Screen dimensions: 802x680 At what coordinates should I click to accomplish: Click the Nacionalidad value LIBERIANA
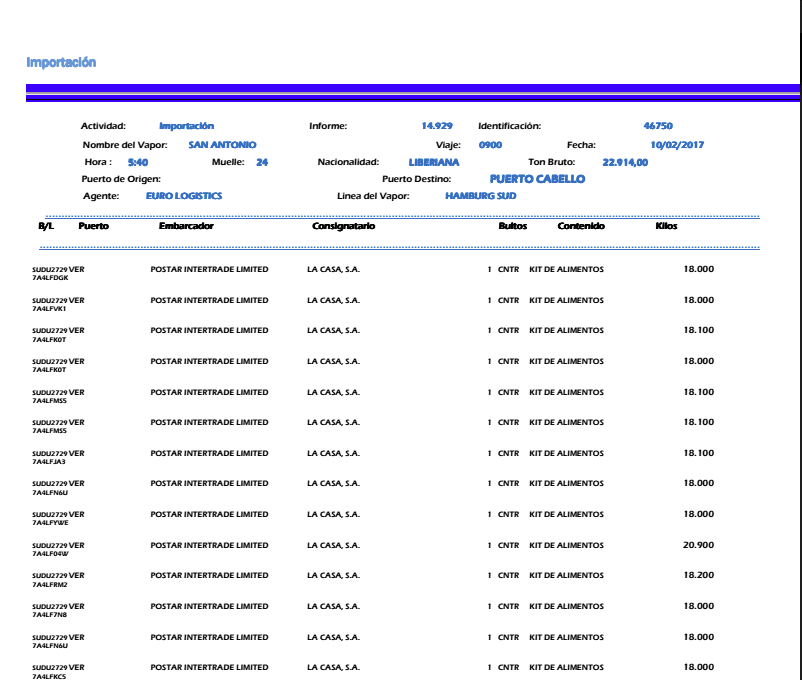pos(433,162)
